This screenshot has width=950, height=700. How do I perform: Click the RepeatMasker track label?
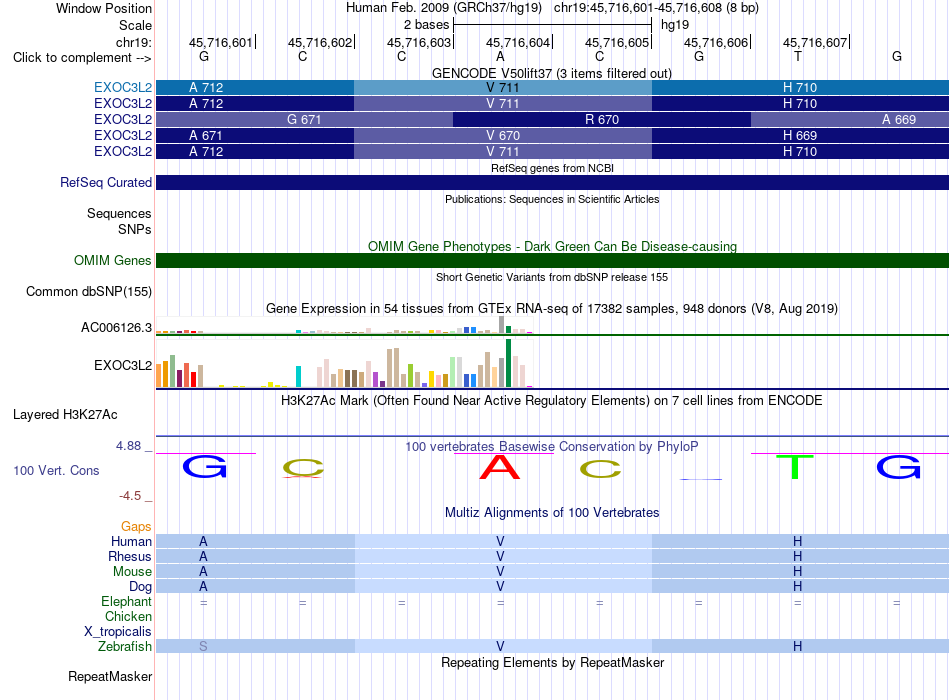coord(110,676)
